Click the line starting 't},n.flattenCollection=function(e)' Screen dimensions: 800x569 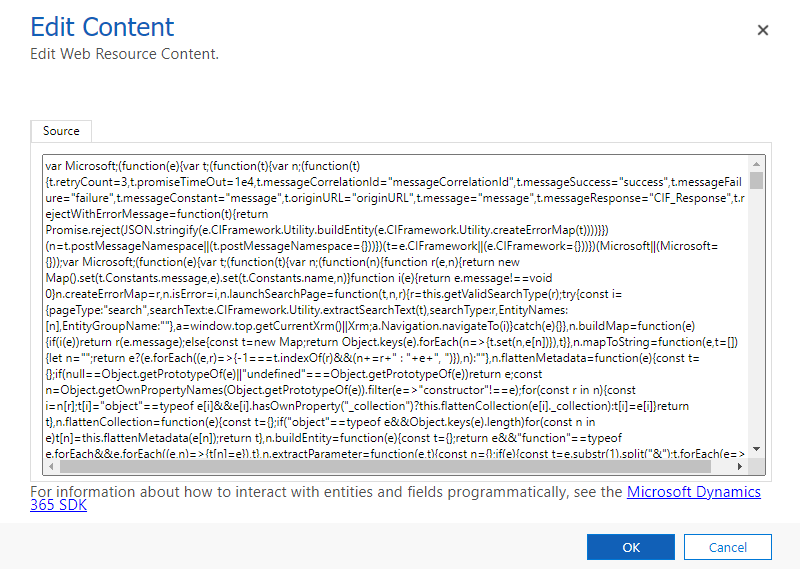(320, 423)
